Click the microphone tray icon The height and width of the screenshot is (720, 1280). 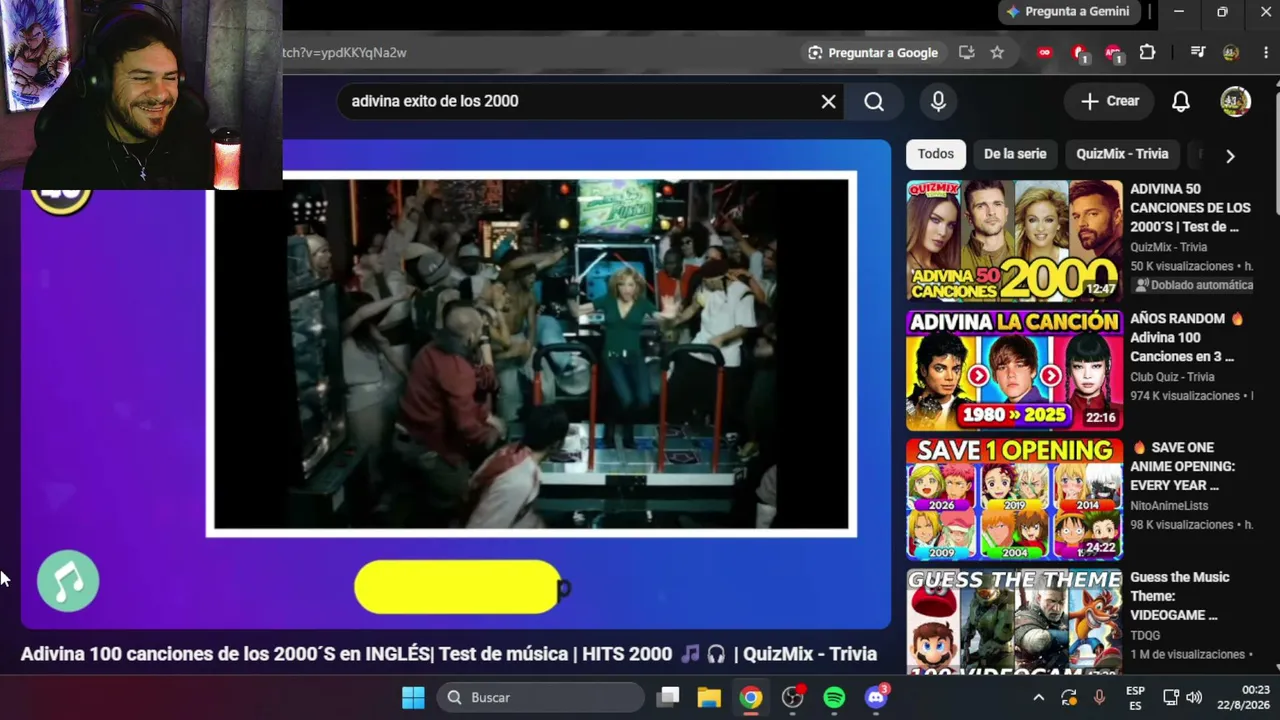pos(1099,698)
